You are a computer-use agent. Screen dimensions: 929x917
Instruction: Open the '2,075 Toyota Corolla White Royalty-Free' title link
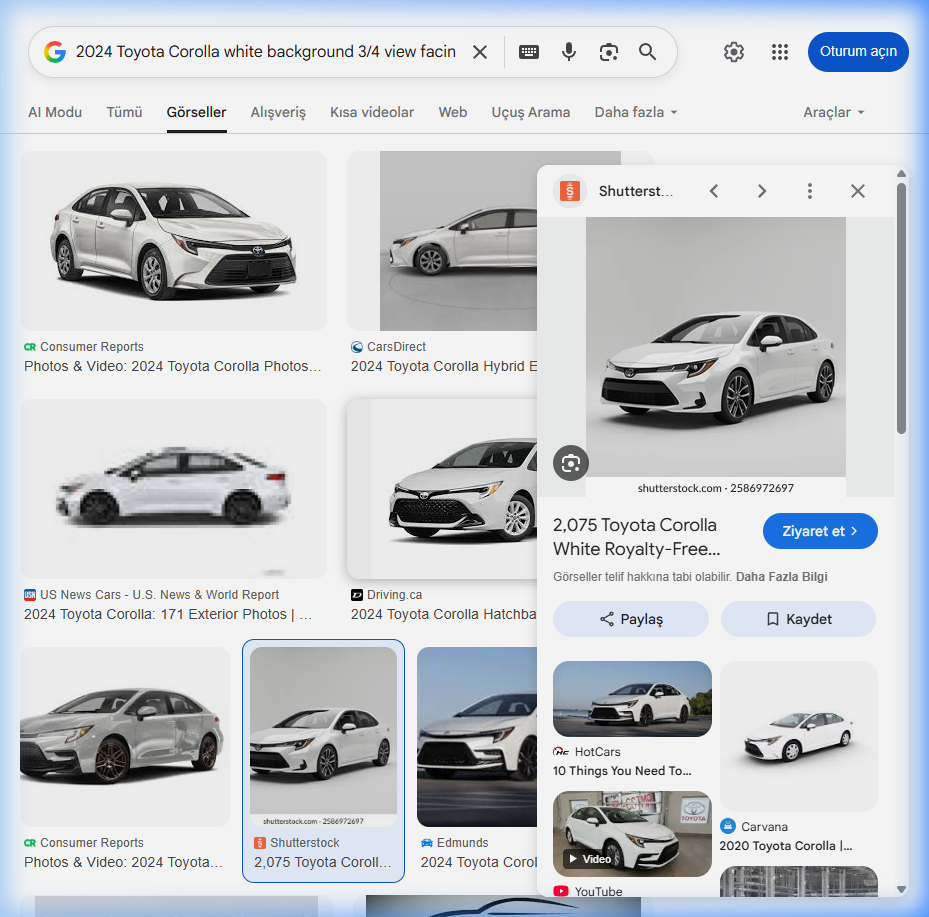tap(636, 537)
